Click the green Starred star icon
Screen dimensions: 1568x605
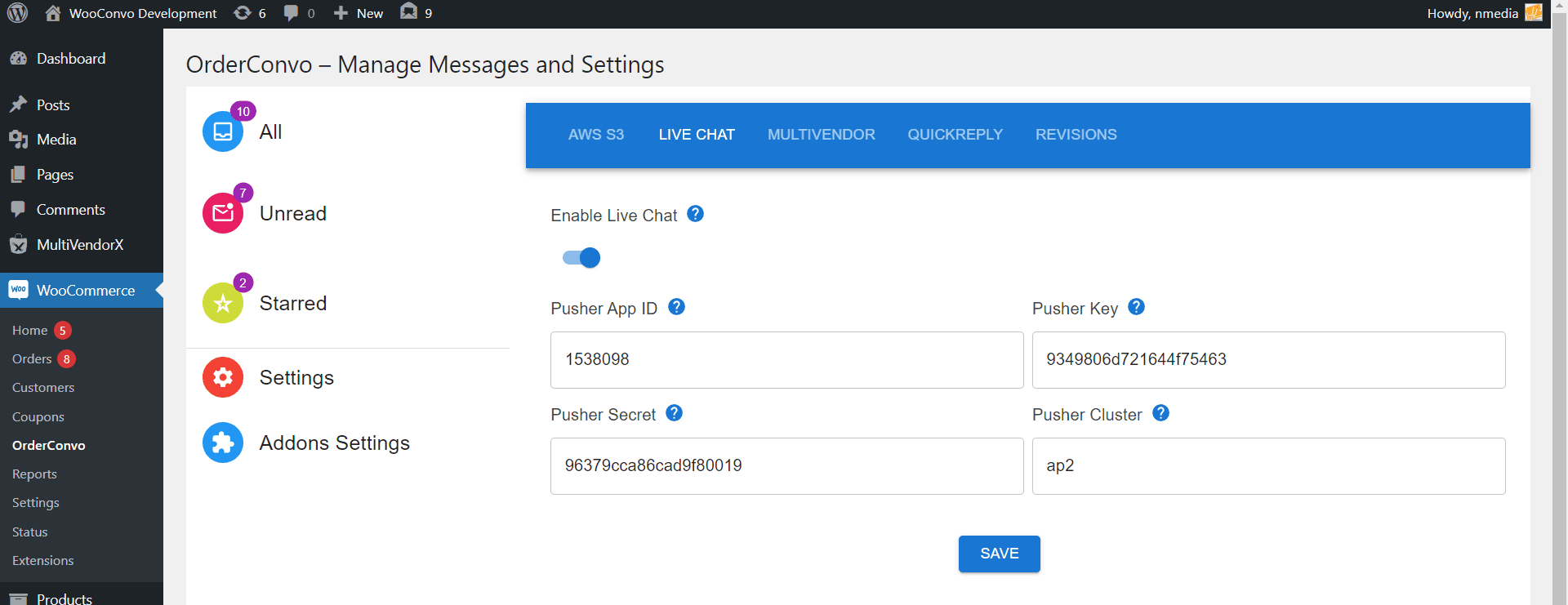click(x=223, y=303)
